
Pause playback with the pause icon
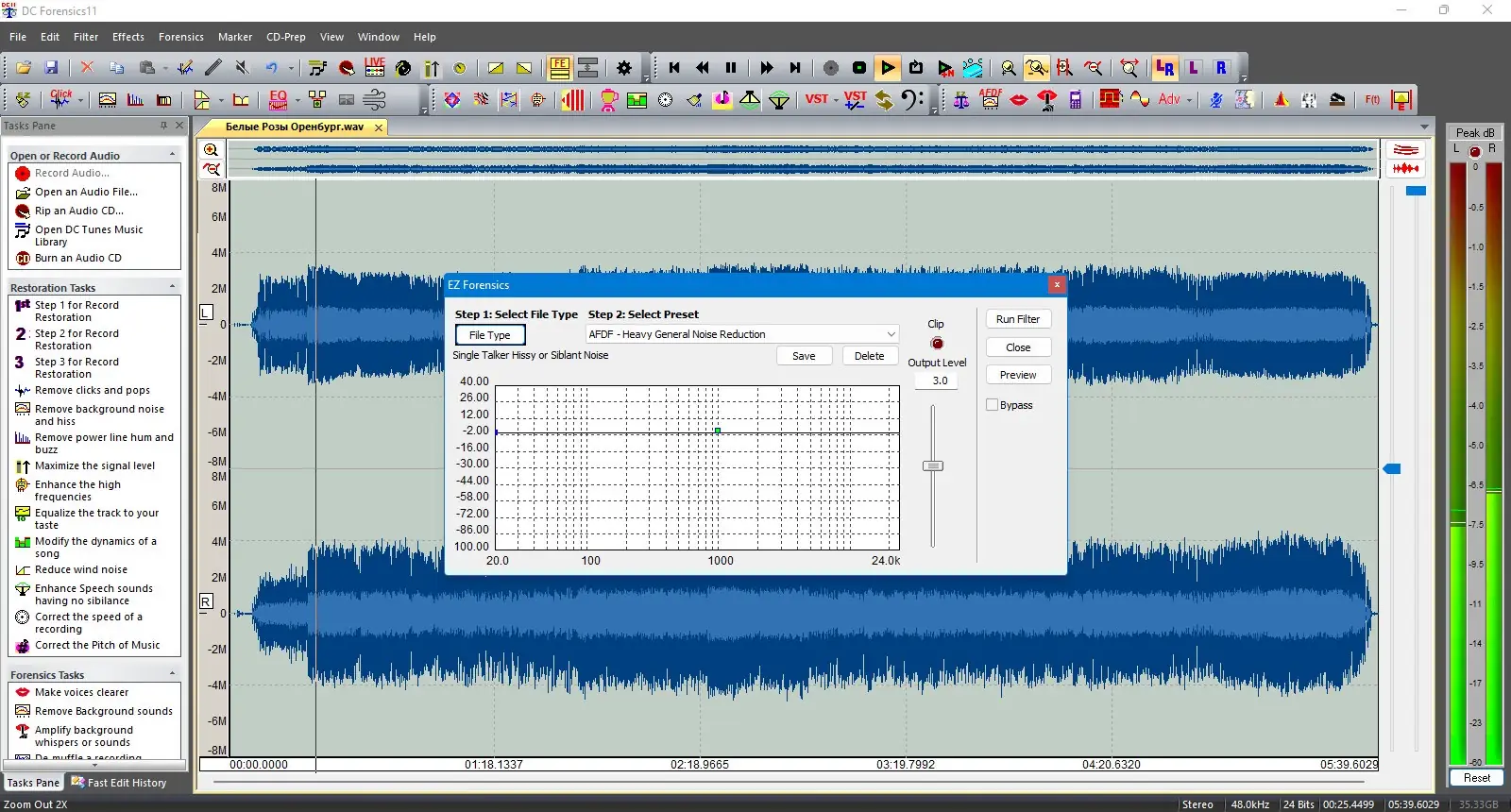(730, 68)
